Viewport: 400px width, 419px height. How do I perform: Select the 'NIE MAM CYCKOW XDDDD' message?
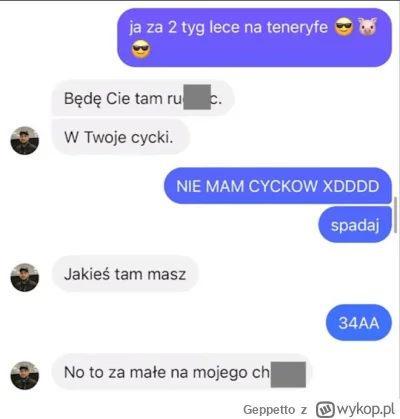pos(278,186)
